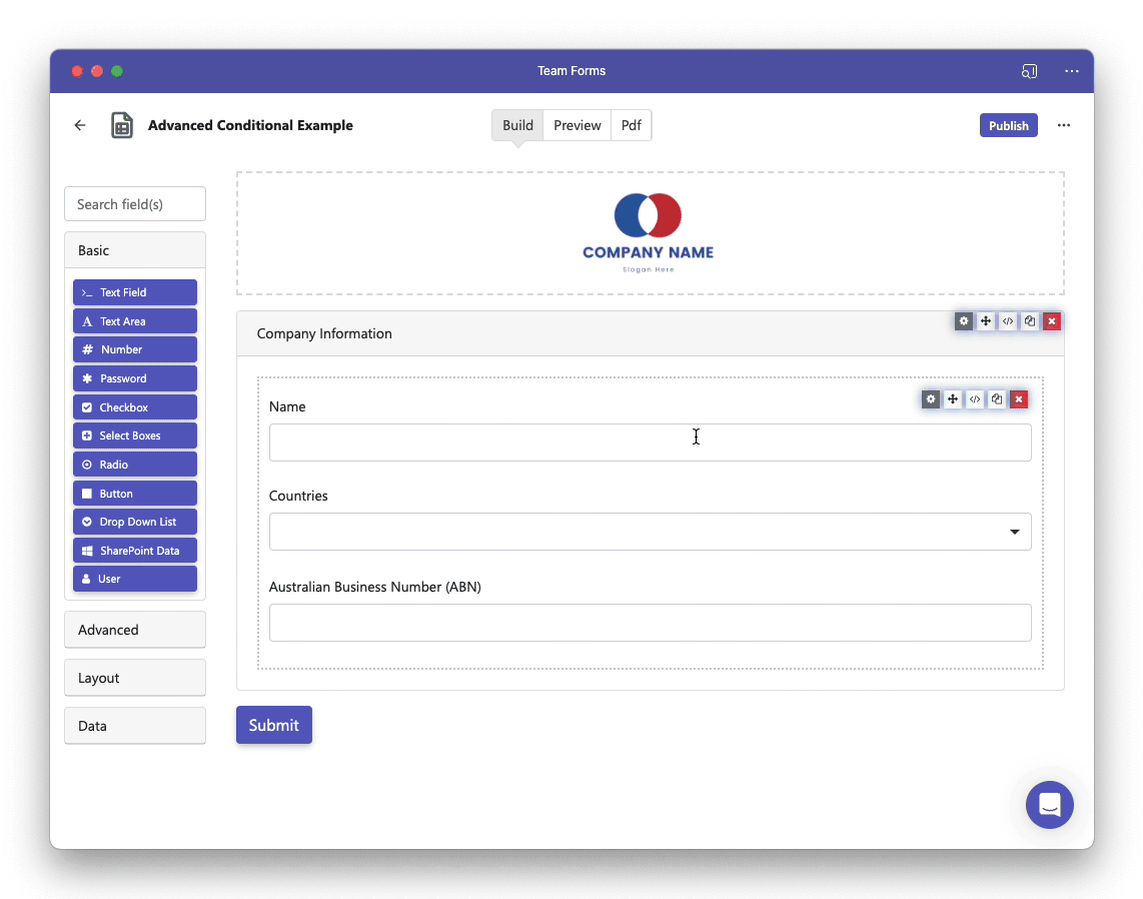Screen dimensions: 1143x899
Task: Expand the Advanced fields section
Action: coord(135,629)
